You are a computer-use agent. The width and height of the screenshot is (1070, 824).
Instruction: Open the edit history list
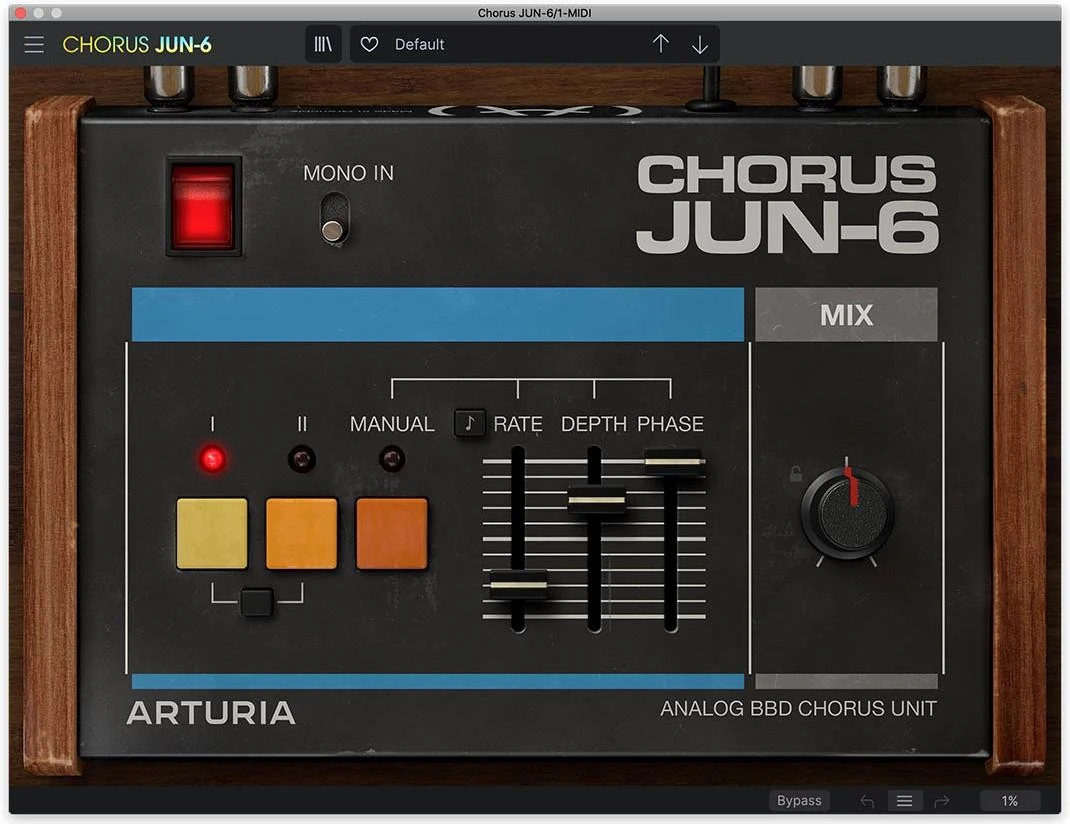point(904,801)
